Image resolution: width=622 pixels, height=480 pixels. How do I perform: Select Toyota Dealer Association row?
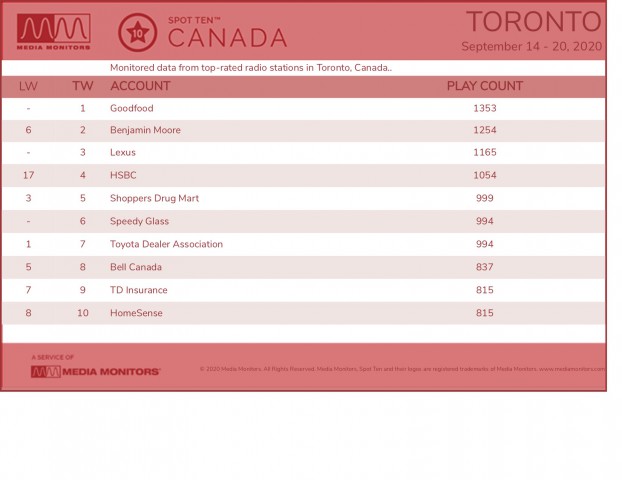coord(304,244)
